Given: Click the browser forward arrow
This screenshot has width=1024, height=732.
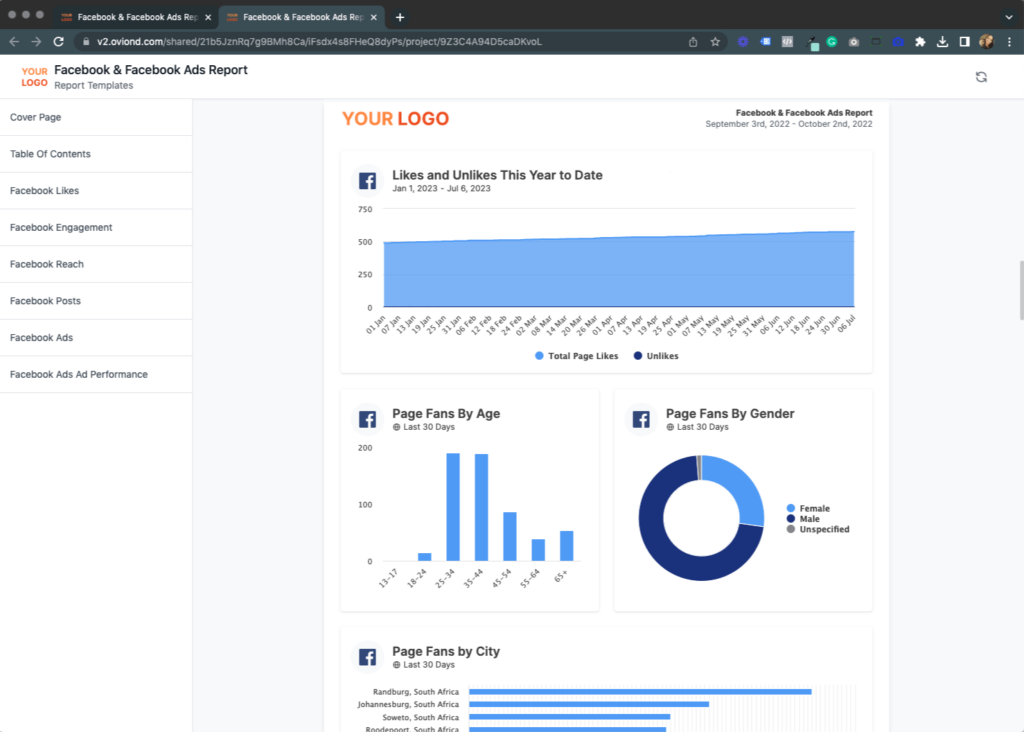Looking at the screenshot, I should 37,42.
